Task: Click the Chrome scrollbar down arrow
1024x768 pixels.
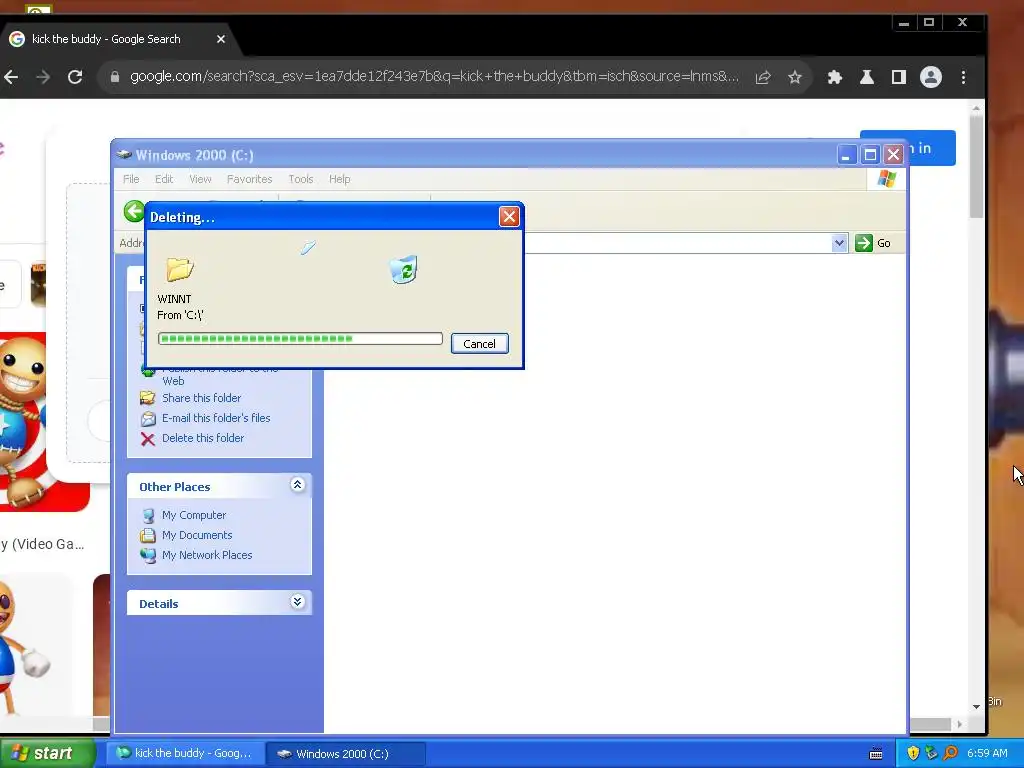Action: pos(976,707)
